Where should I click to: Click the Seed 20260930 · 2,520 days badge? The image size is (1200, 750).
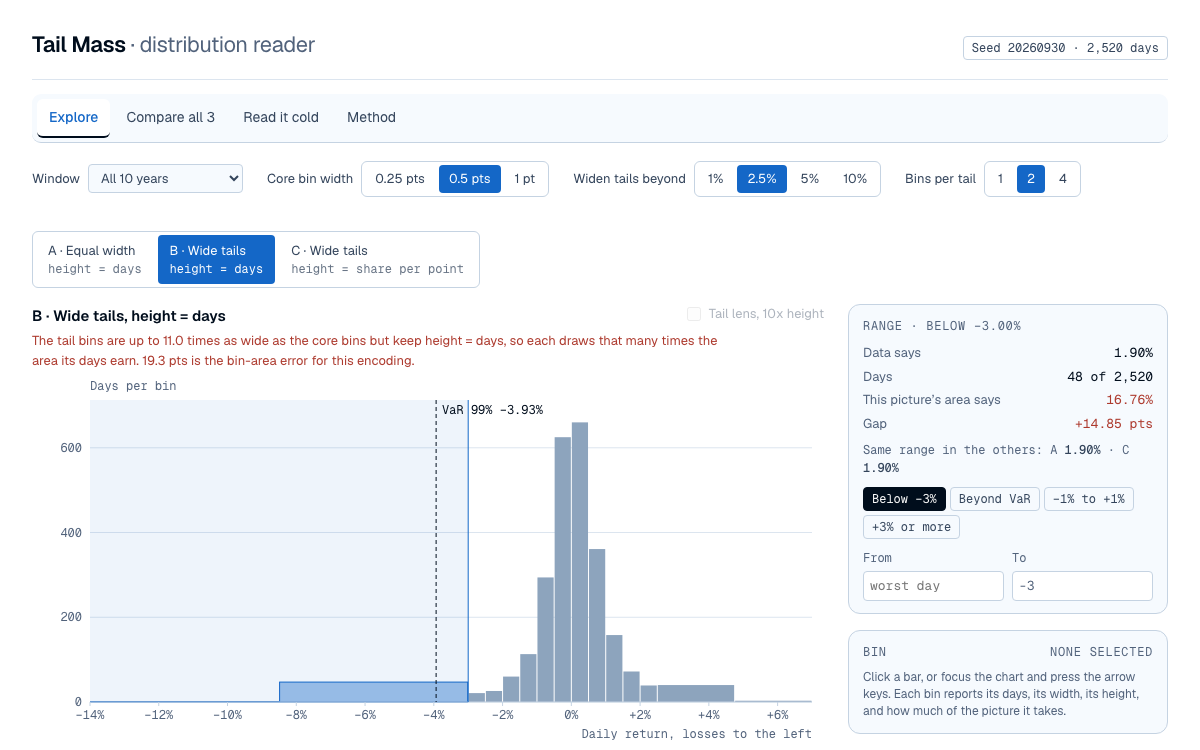(x=1065, y=48)
